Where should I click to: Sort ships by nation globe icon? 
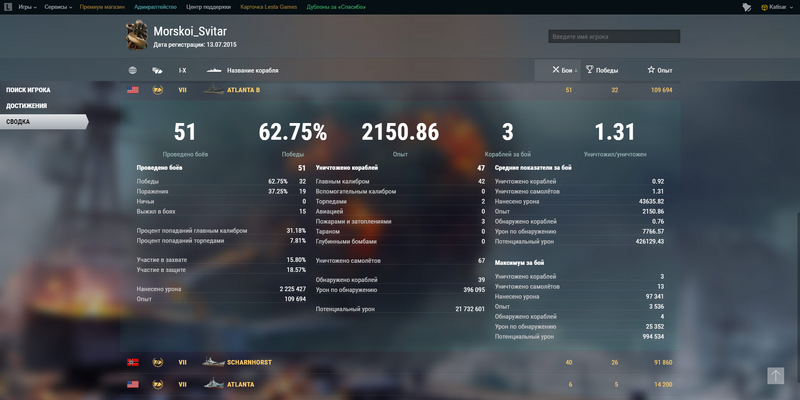(133, 71)
